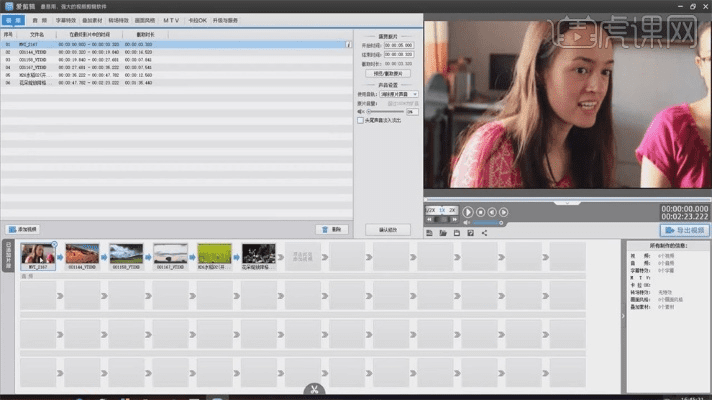
Task: Collapse the right info panel arrow
Action: [622, 316]
